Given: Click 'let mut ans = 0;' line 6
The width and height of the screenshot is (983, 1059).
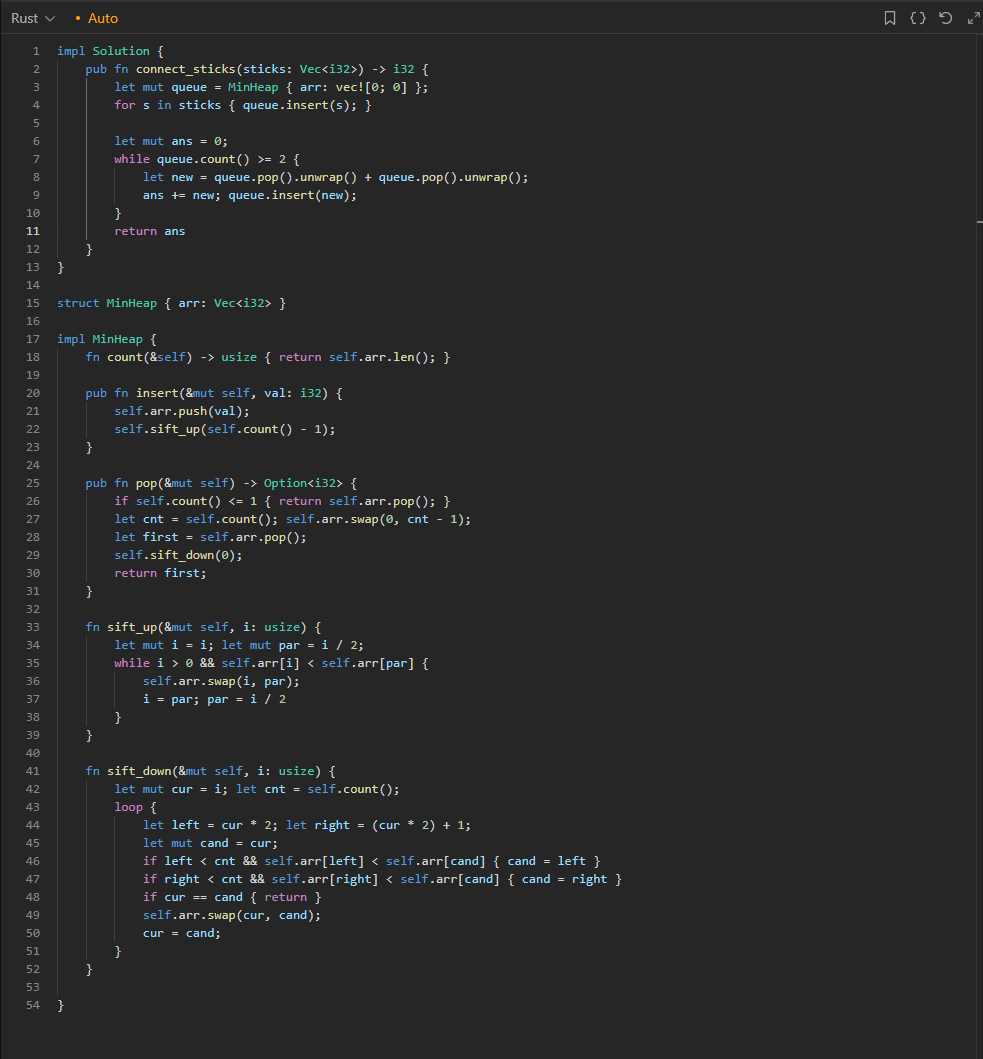Looking at the screenshot, I should (x=172, y=141).
